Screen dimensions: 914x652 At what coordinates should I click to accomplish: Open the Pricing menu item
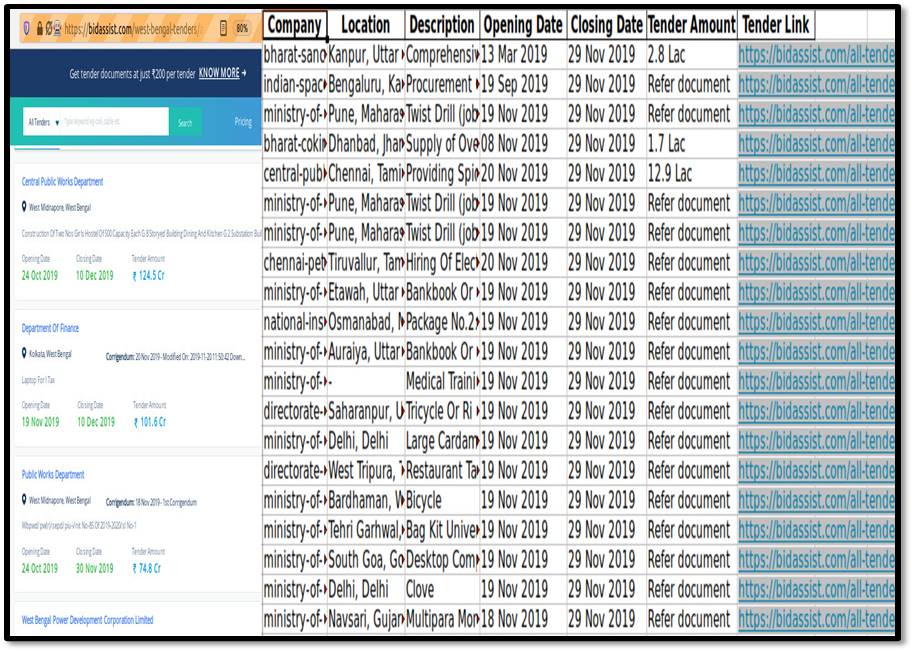243,122
